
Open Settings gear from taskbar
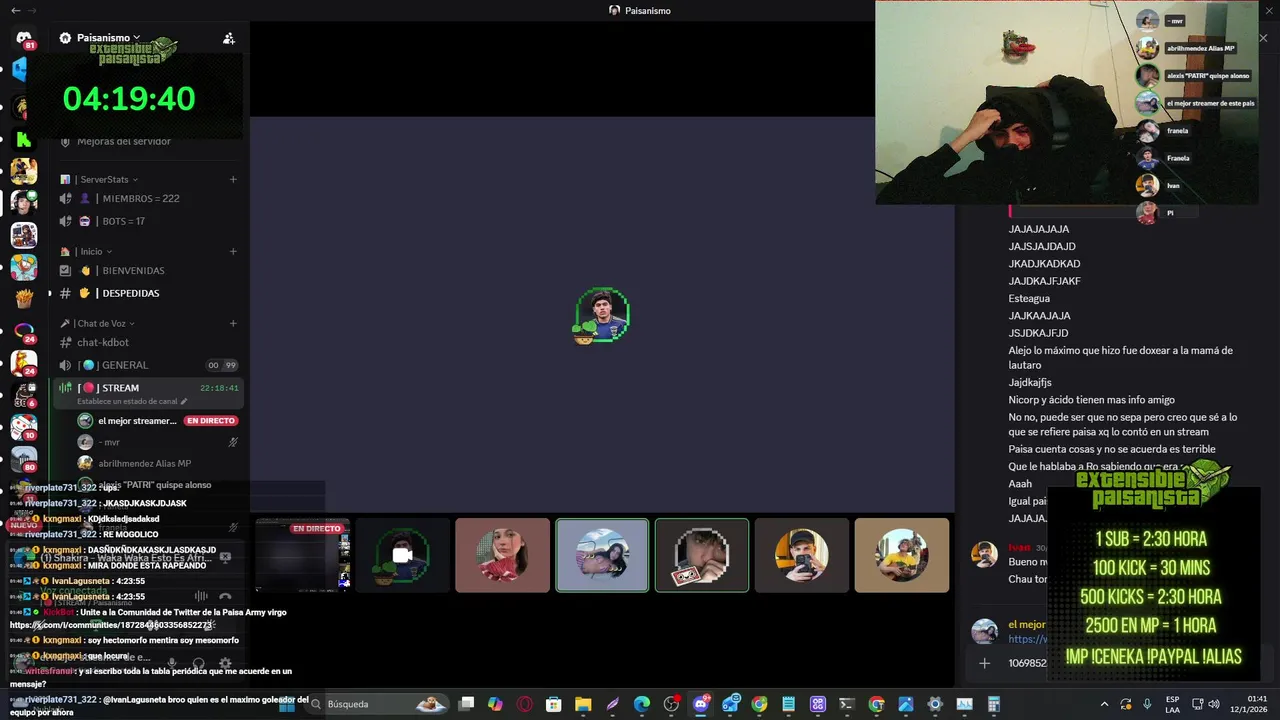(x=935, y=704)
